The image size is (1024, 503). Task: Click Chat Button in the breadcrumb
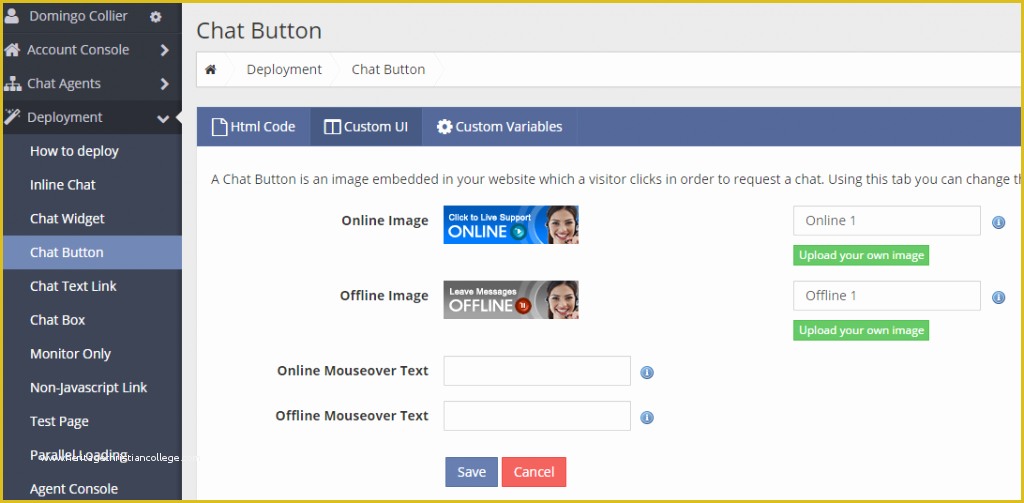click(x=388, y=69)
